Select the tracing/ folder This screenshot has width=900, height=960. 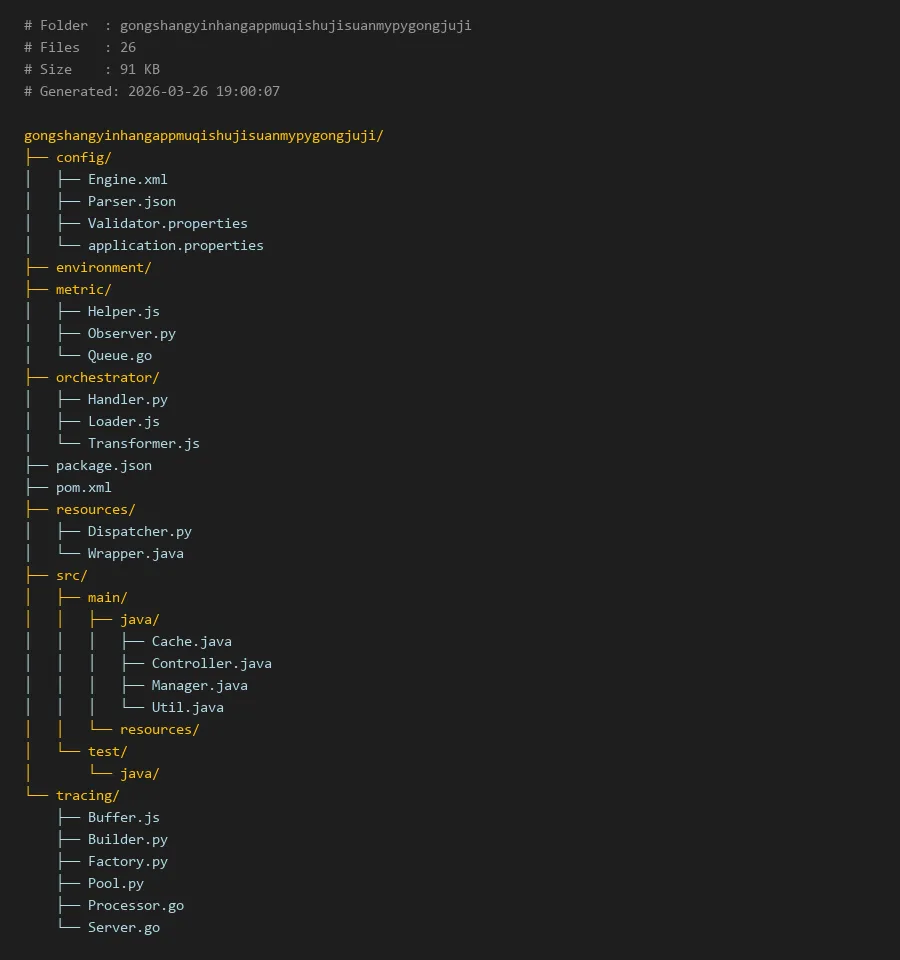click(x=87, y=795)
